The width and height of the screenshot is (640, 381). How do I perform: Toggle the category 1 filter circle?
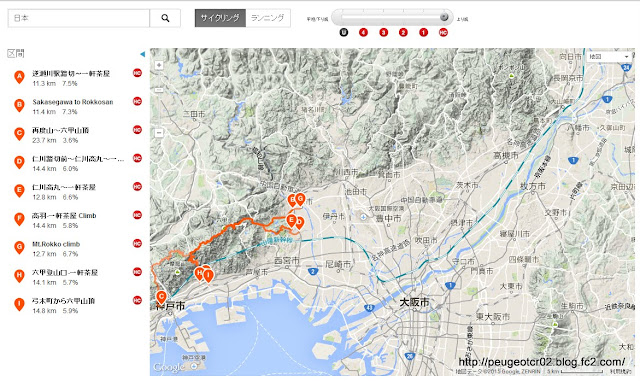(x=423, y=32)
